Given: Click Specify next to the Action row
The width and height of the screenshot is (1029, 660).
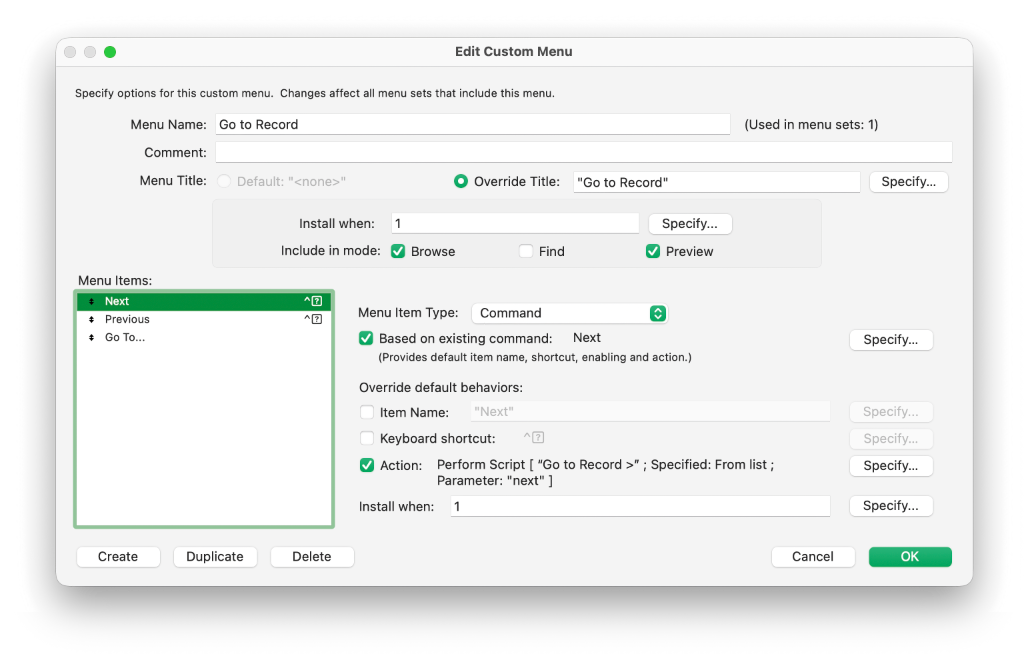Looking at the screenshot, I should click(890, 465).
